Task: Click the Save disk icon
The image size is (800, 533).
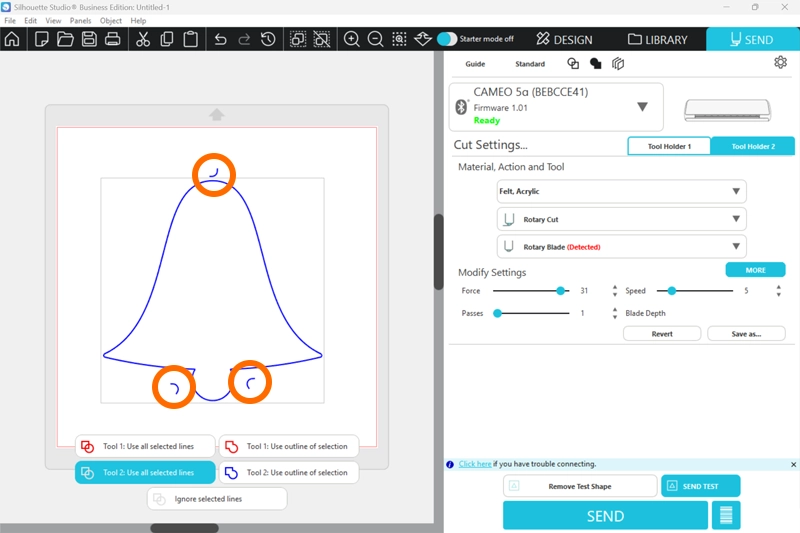Action: click(x=89, y=40)
